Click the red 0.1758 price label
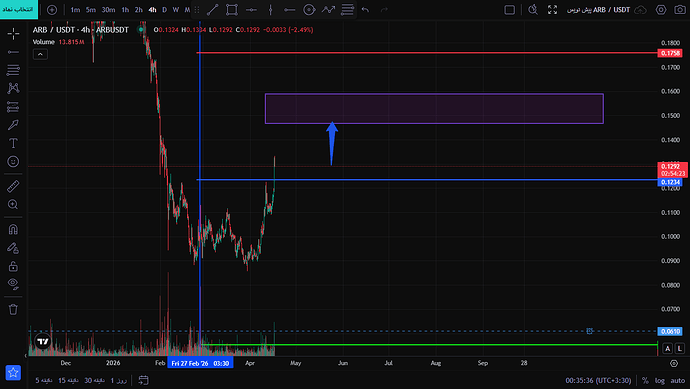Image resolution: width=690 pixels, height=389 pixels. [x=670, y=53]
